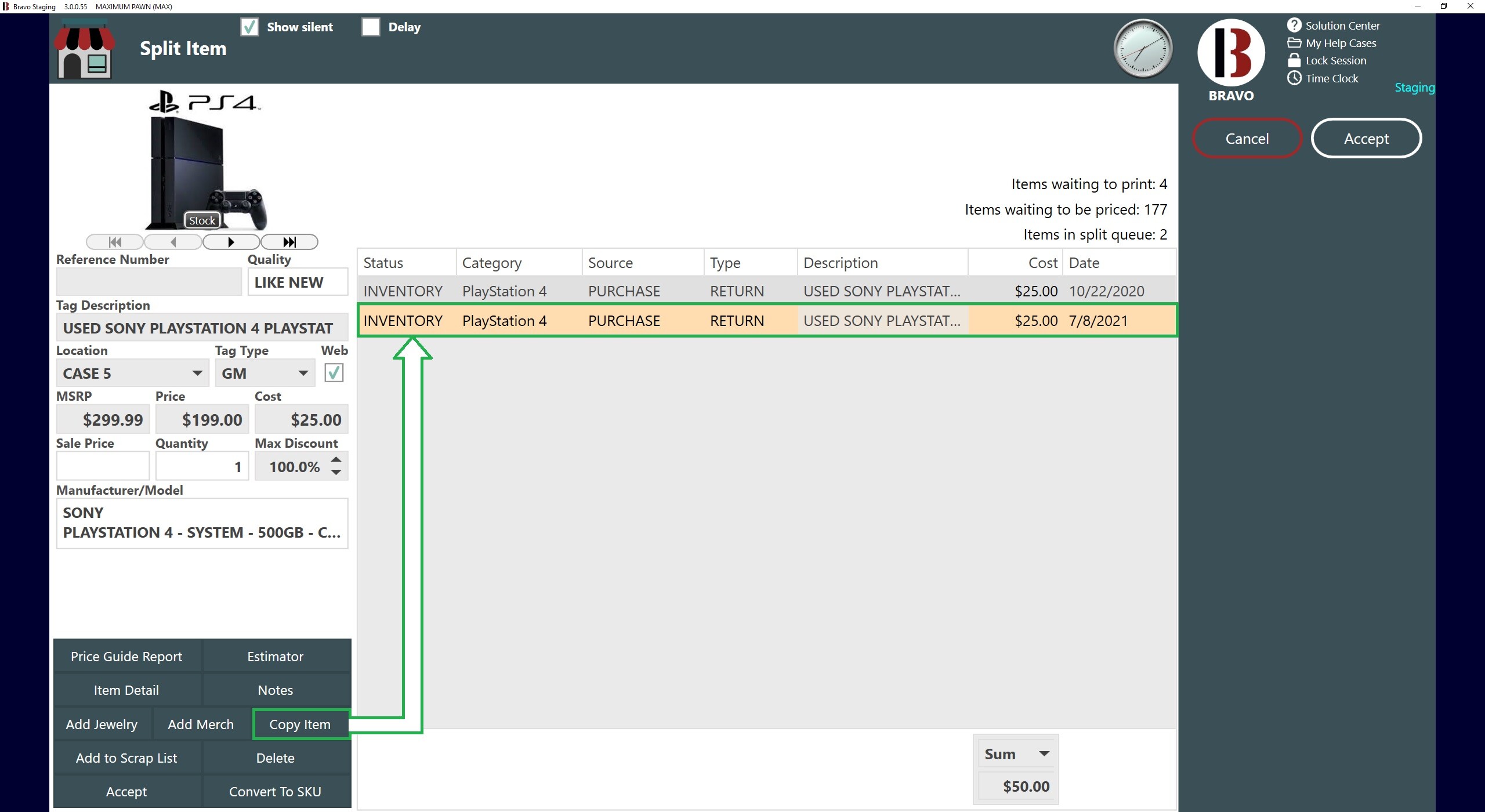The height and width of the screenshot is (812, 1485).
Task: Click the Lock Session padlock icon
Action: (1294, 60)
